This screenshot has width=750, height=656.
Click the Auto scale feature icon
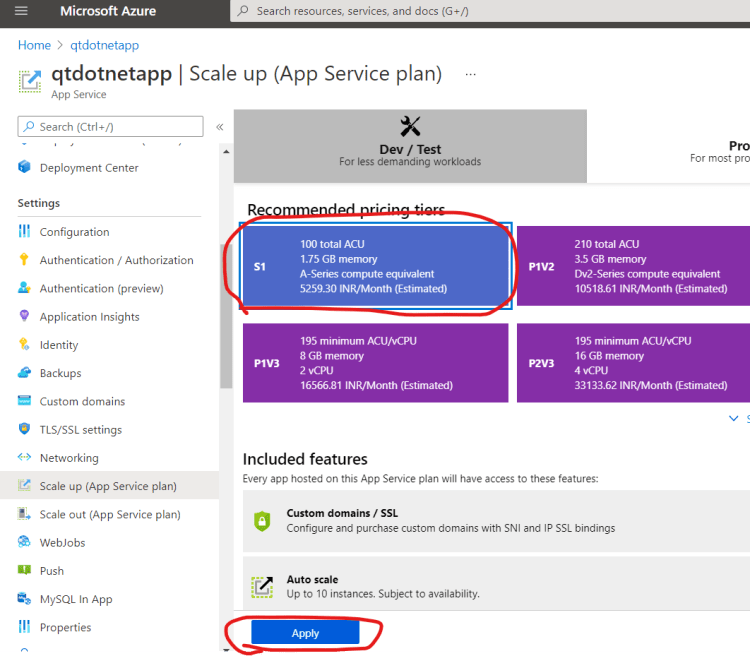[x=262, y=587]
